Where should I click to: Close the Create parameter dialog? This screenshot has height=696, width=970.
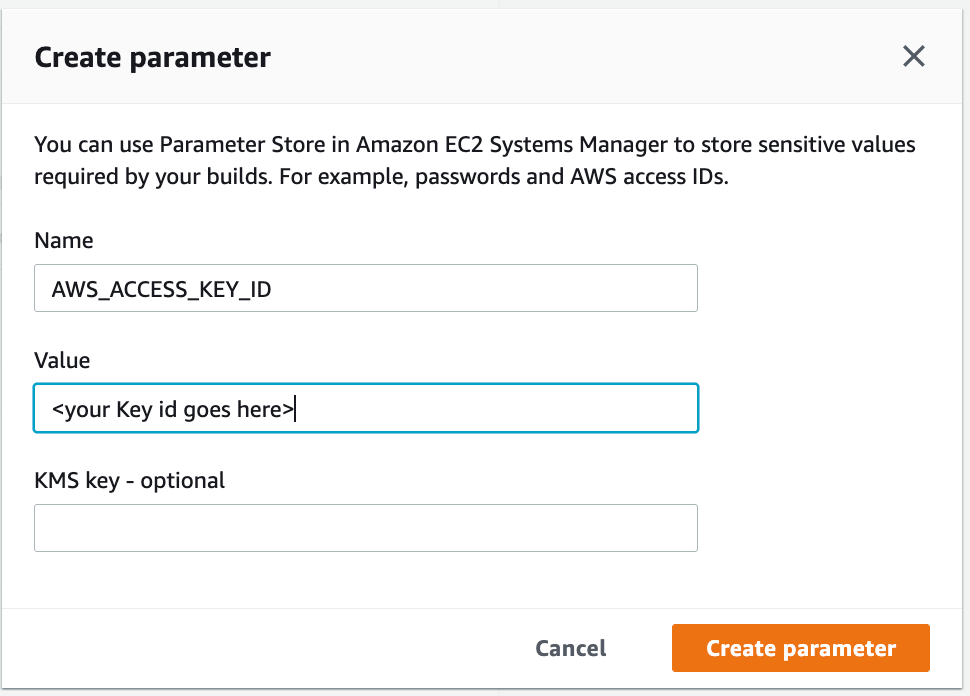tap(913, 57)
